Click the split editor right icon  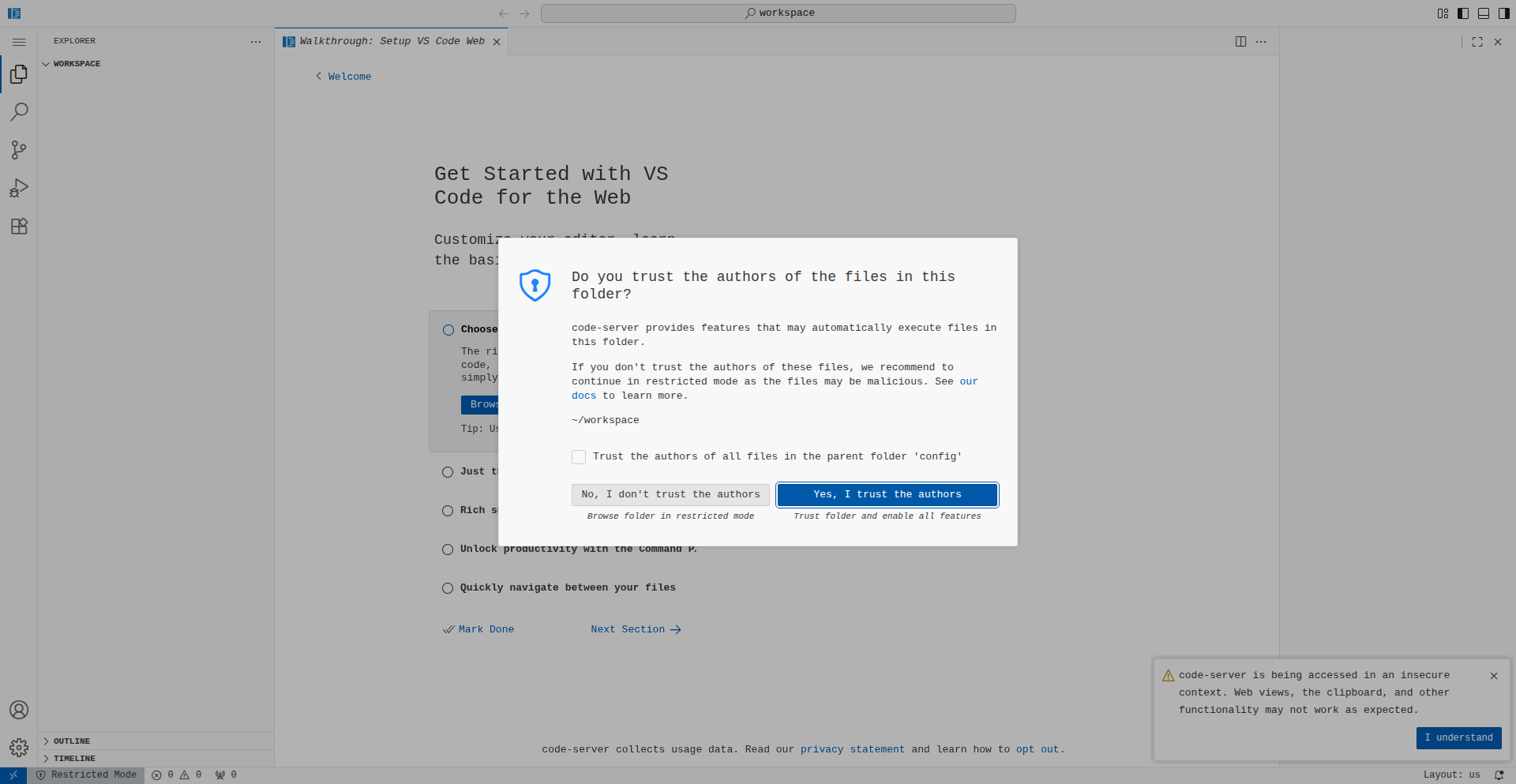tap(1240, 42)
